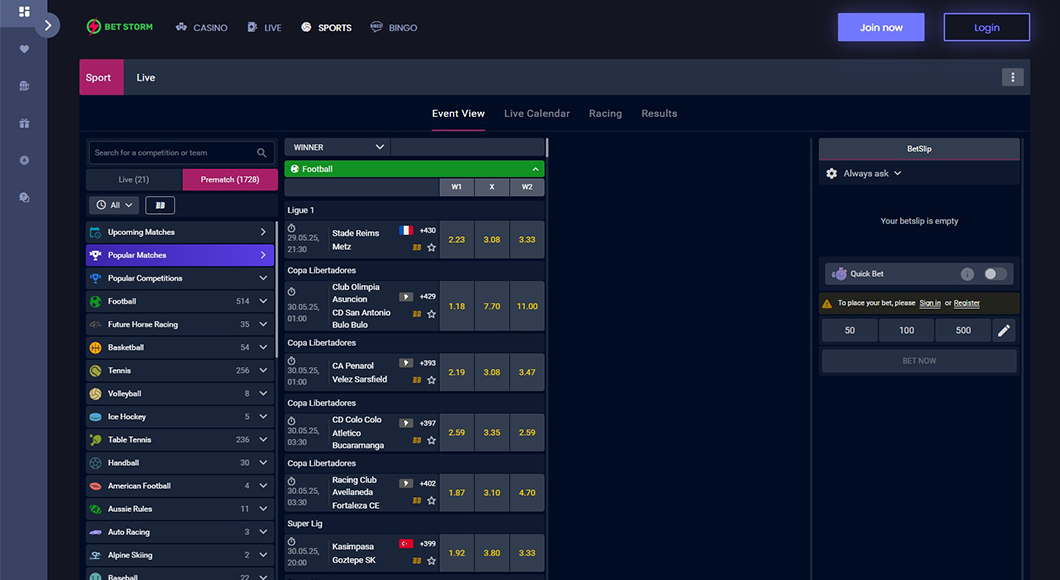
Task: Open BetSlip settings gear icon
Action: point(832,174)
